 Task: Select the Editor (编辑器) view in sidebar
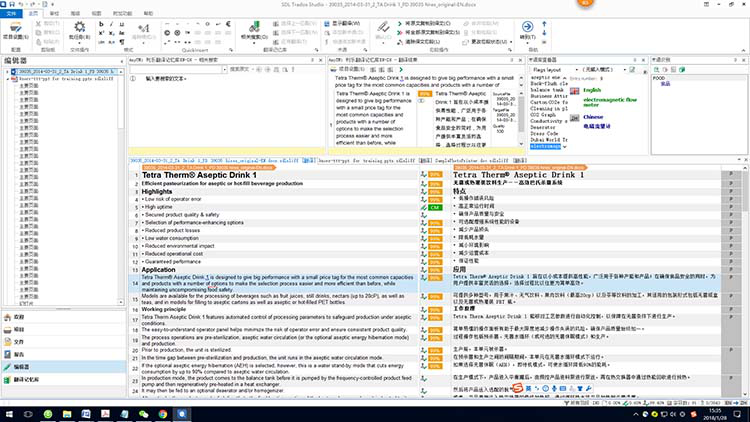[63, 366]
